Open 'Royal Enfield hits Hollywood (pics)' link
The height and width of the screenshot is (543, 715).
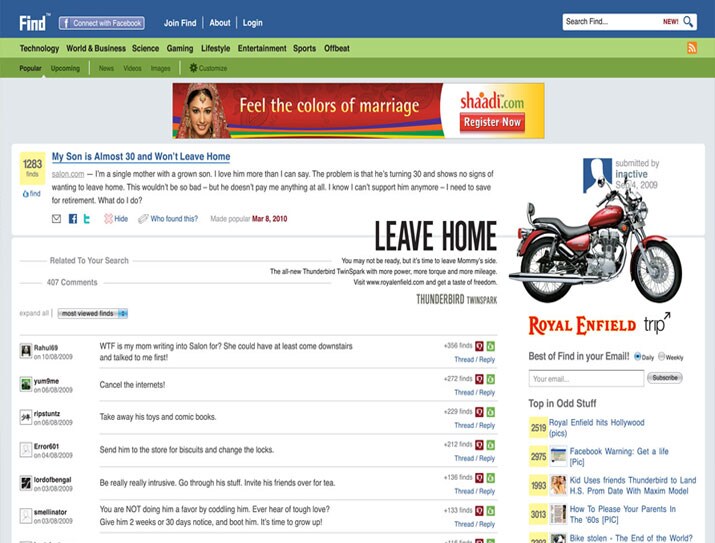tap(596, 428)
